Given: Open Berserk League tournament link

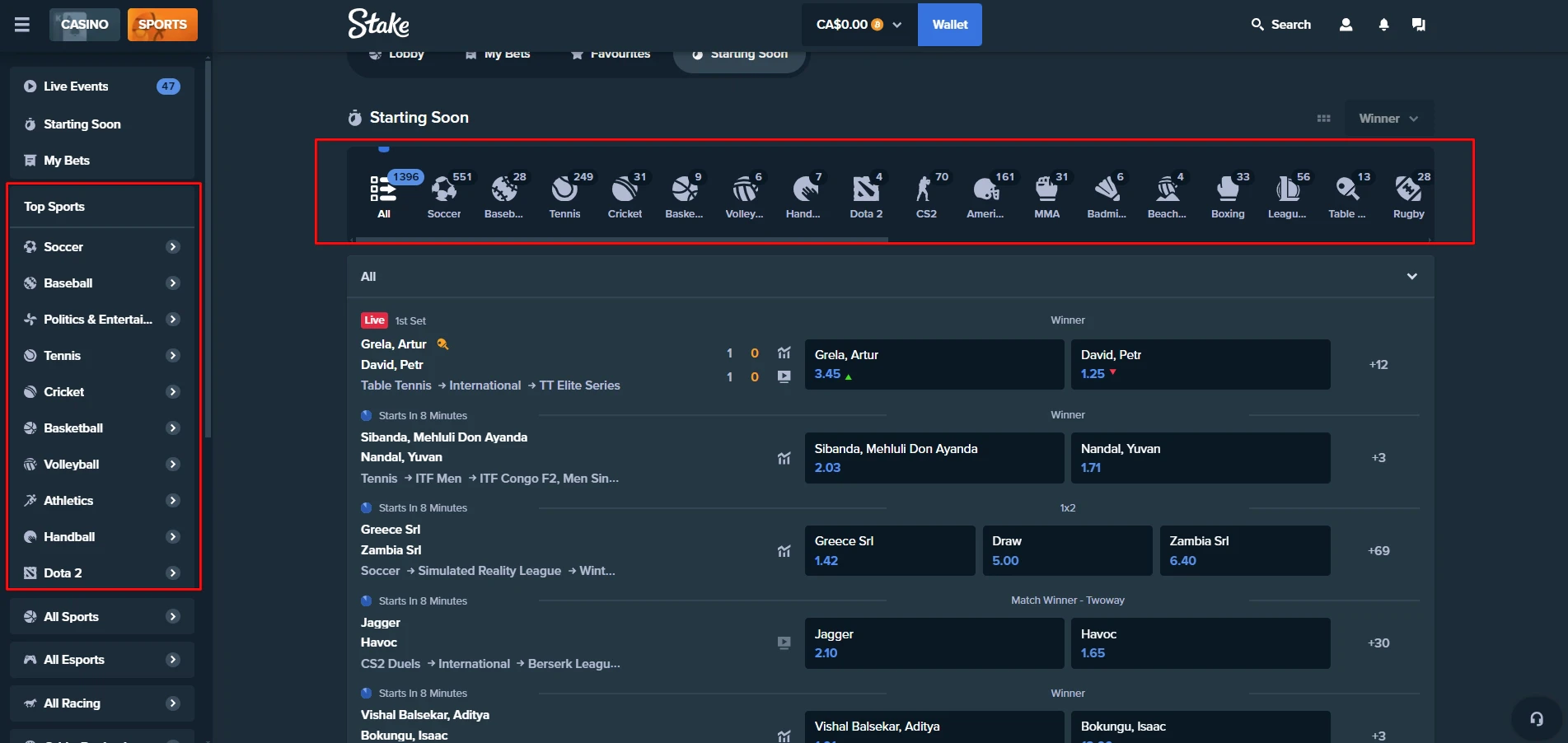Looking at the screenshot, I should pos(574,664).
